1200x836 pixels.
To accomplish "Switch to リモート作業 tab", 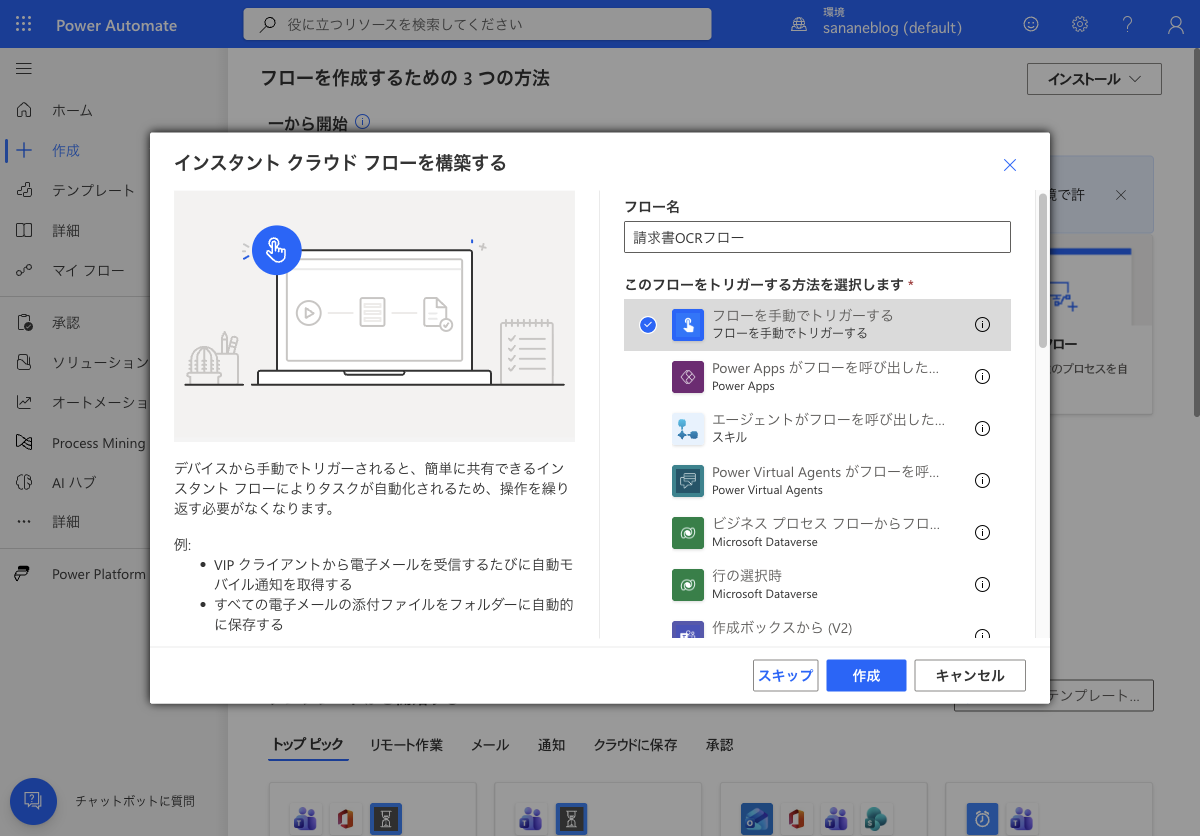I will pos(406,745).
